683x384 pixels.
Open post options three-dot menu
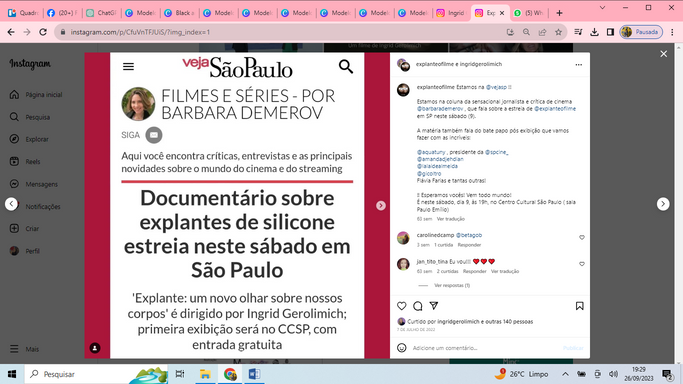(x=578, y=64)
